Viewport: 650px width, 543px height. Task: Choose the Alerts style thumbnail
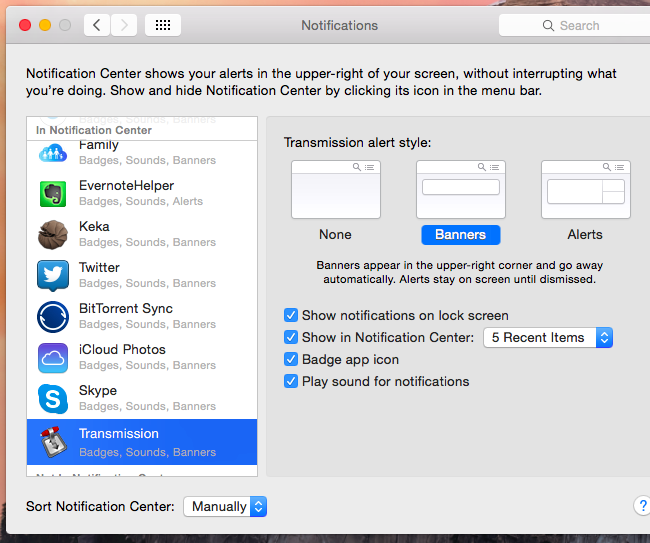point(586,189)
